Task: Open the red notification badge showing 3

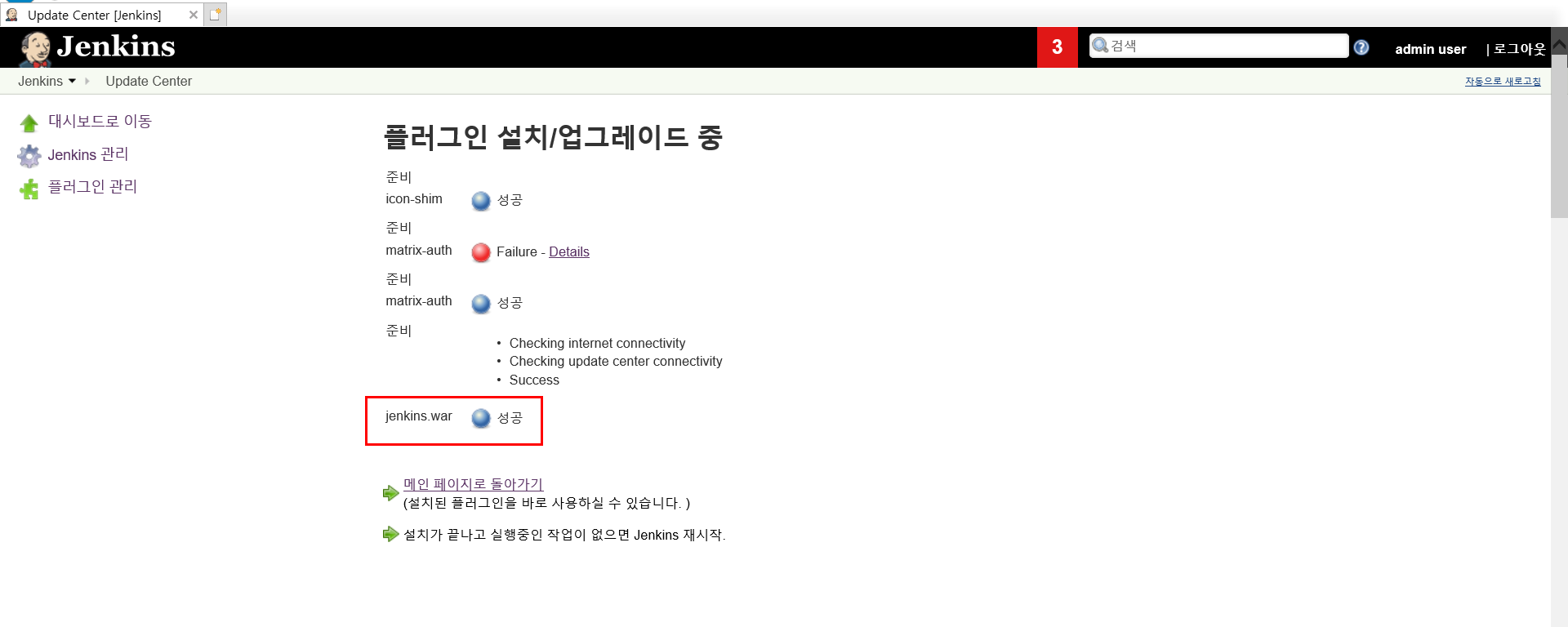Action: point(1057,47)
